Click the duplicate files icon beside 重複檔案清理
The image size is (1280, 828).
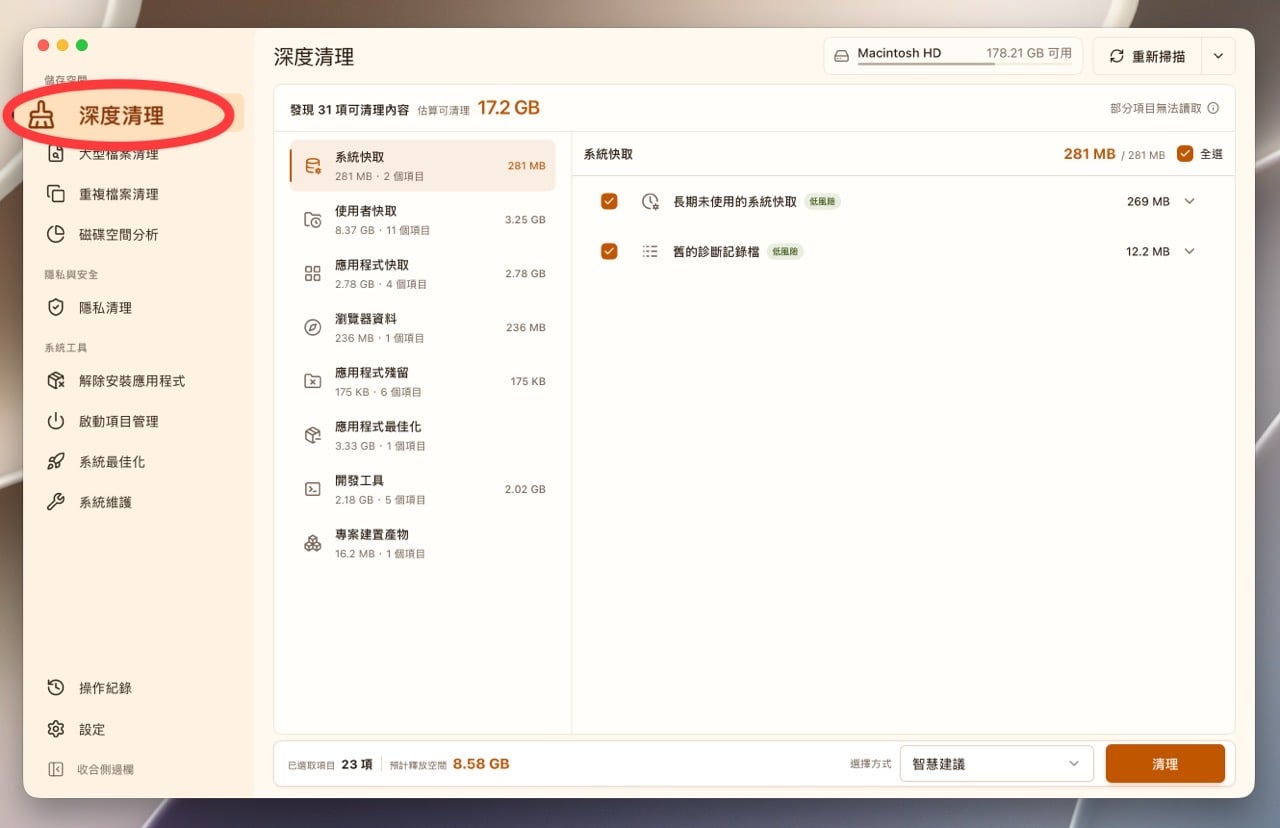56,194
